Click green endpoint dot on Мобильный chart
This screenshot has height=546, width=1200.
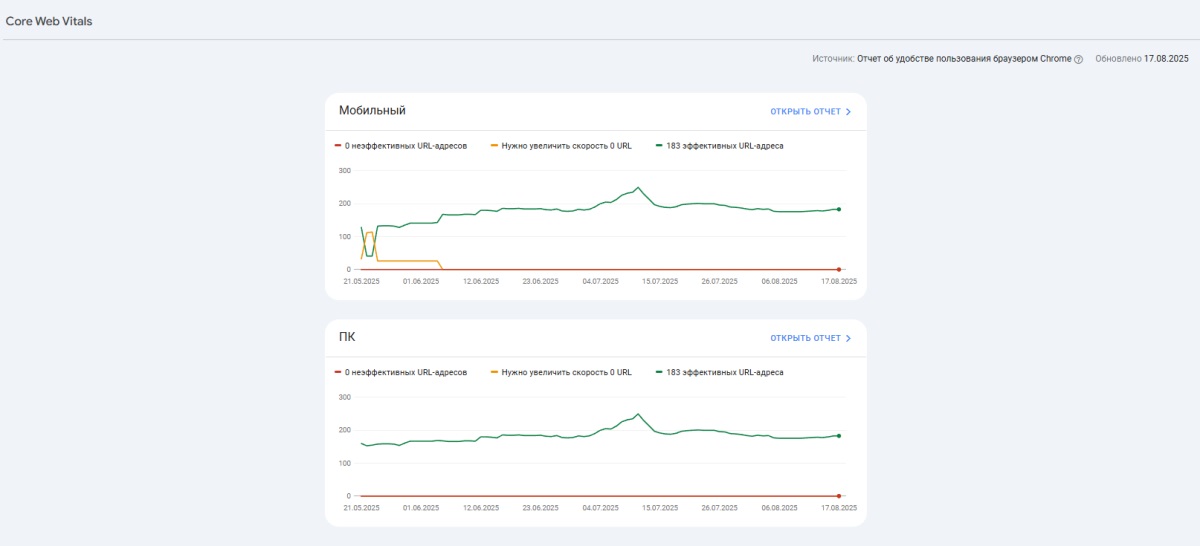tap(839, 209)
